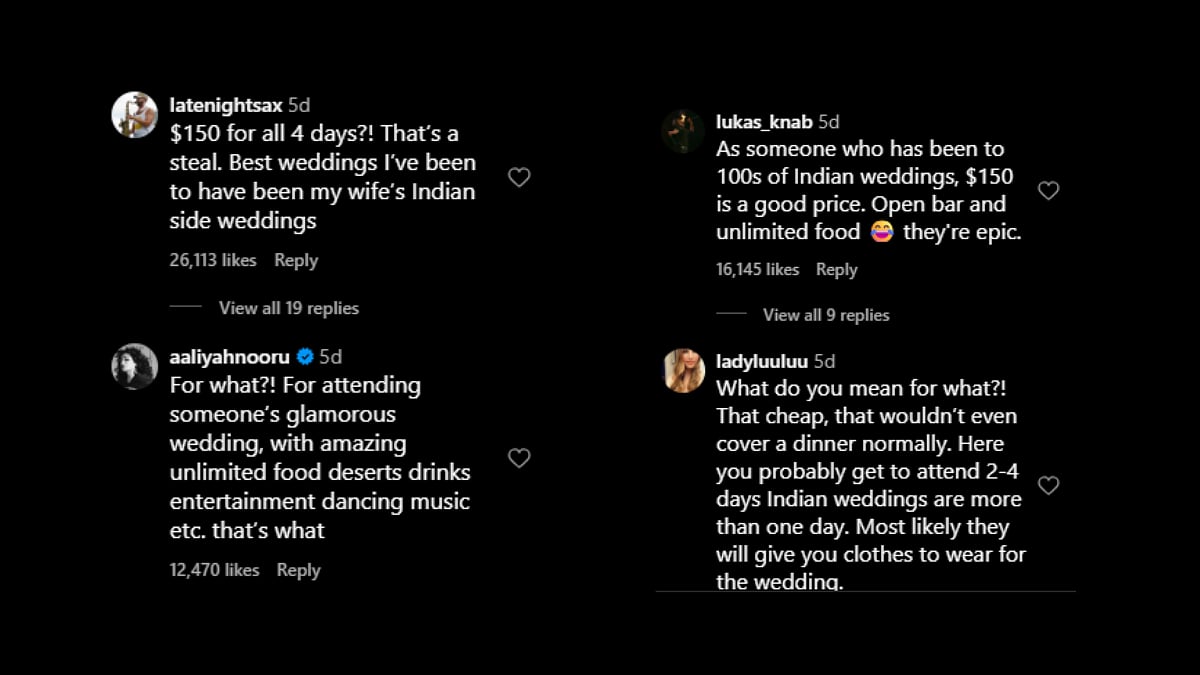The height and width of the screenshot is (675, 1200).
Task: Reply to lukas_knab's comment
Action: point(837,269)
